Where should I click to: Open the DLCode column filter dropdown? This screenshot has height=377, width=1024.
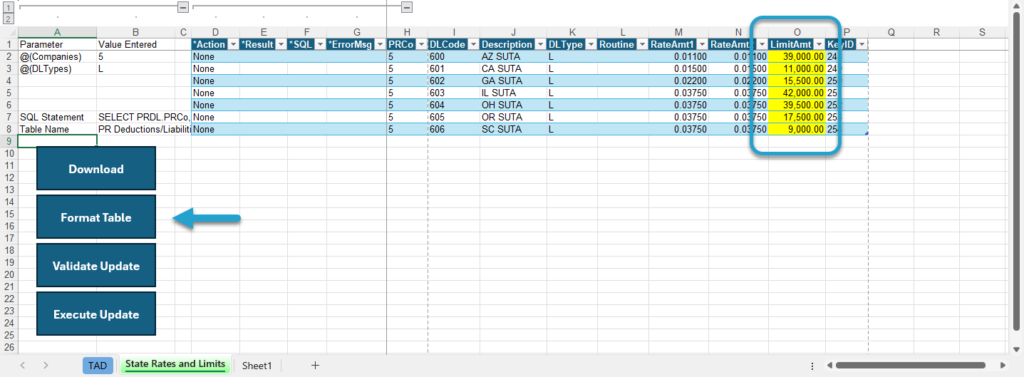pyautogui.click(x=472, y=44)
